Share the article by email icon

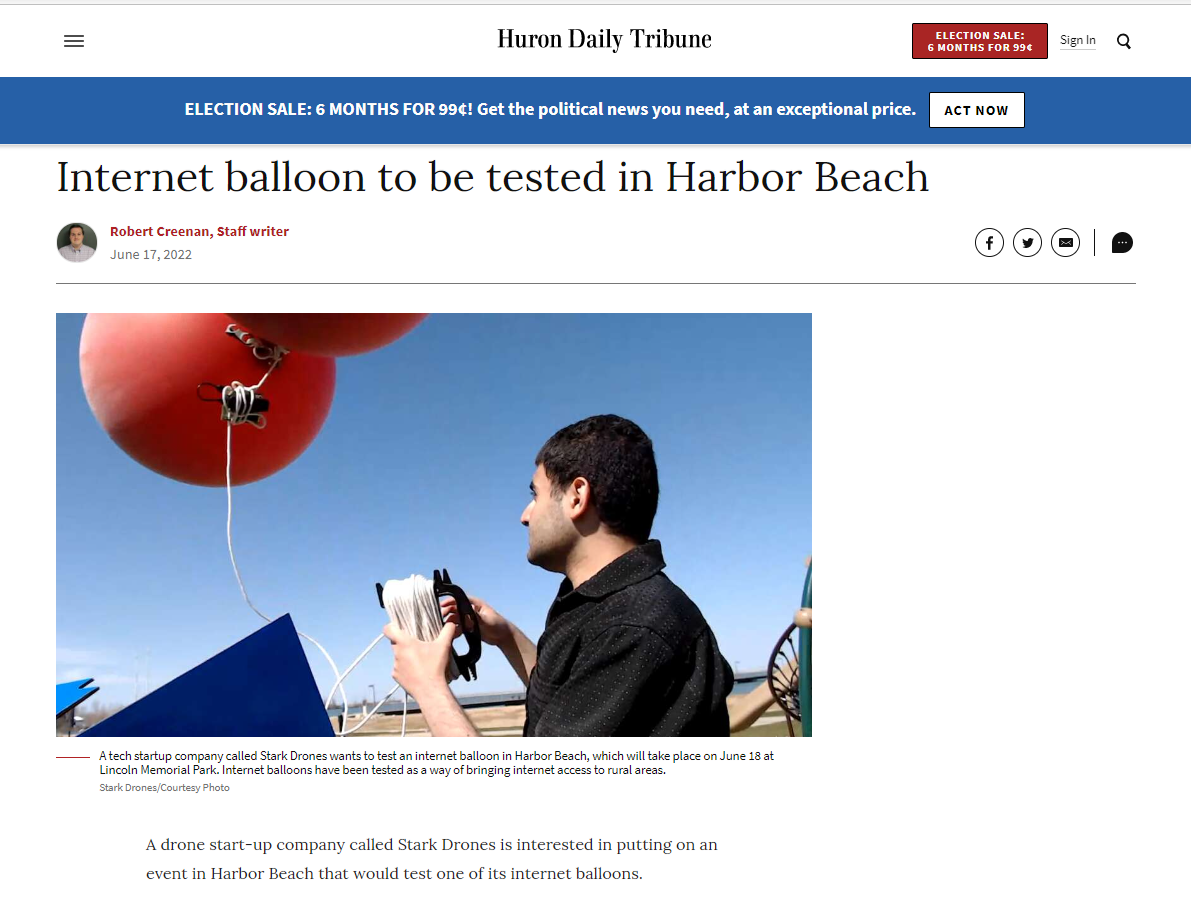tap(1065, 242)
